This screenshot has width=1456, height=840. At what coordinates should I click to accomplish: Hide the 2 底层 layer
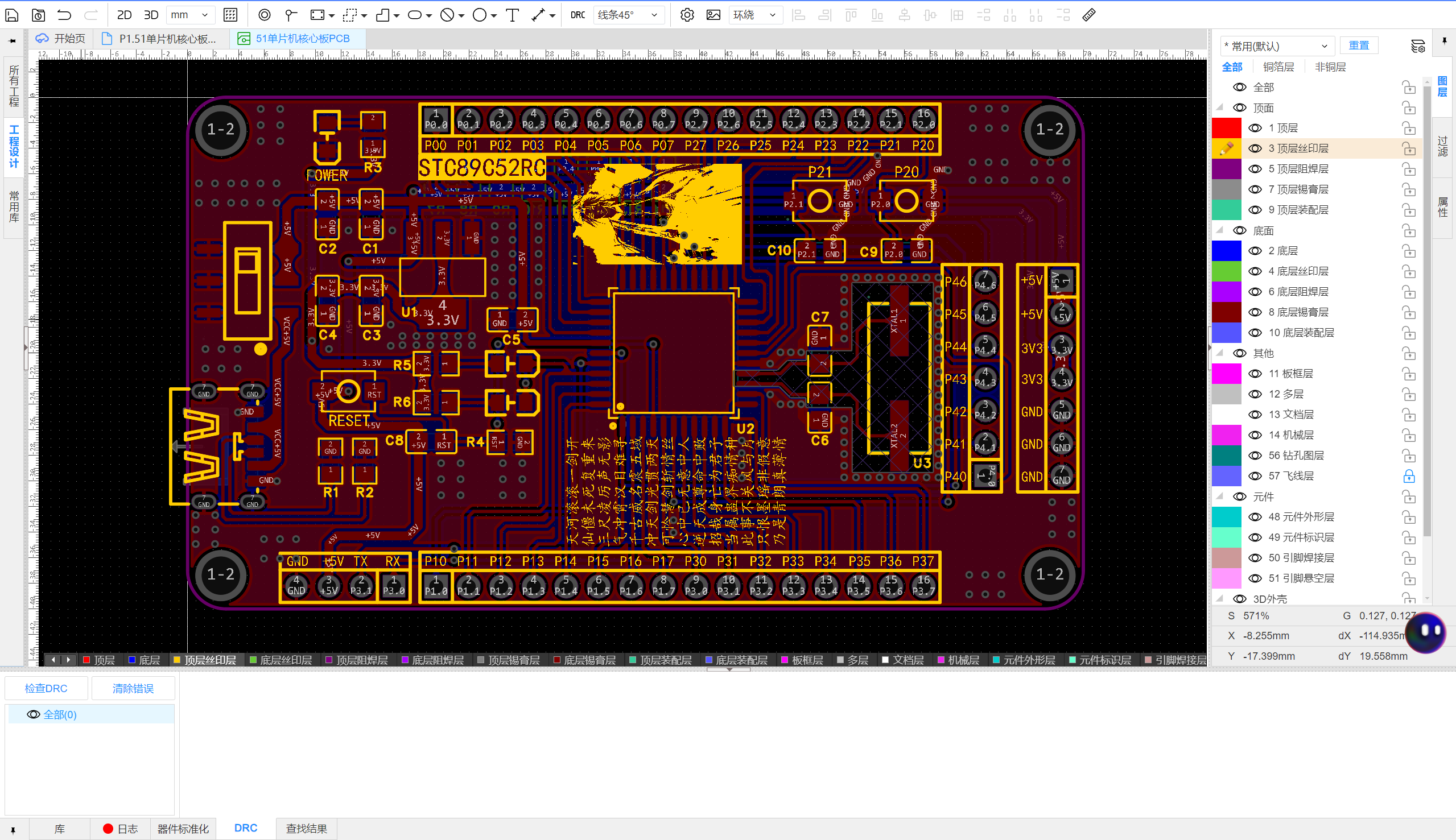(1255, 251)
